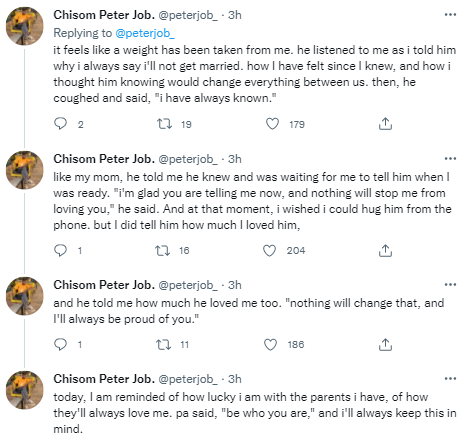Open more options on "like my mom" tweet
The height and width of the screenshot is (443, 469).
tap(450, 159)
